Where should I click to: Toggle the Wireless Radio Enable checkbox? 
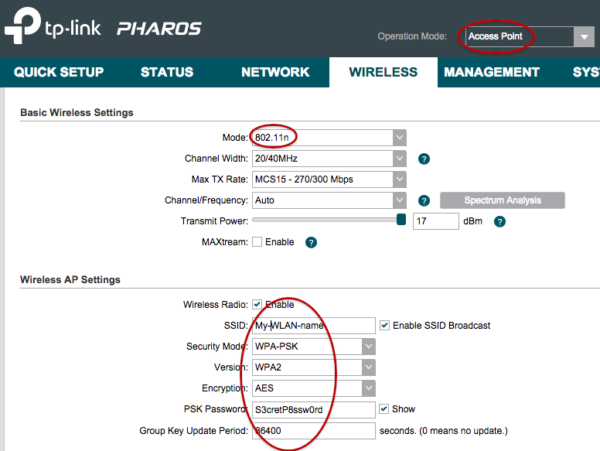tap(257, 304)
